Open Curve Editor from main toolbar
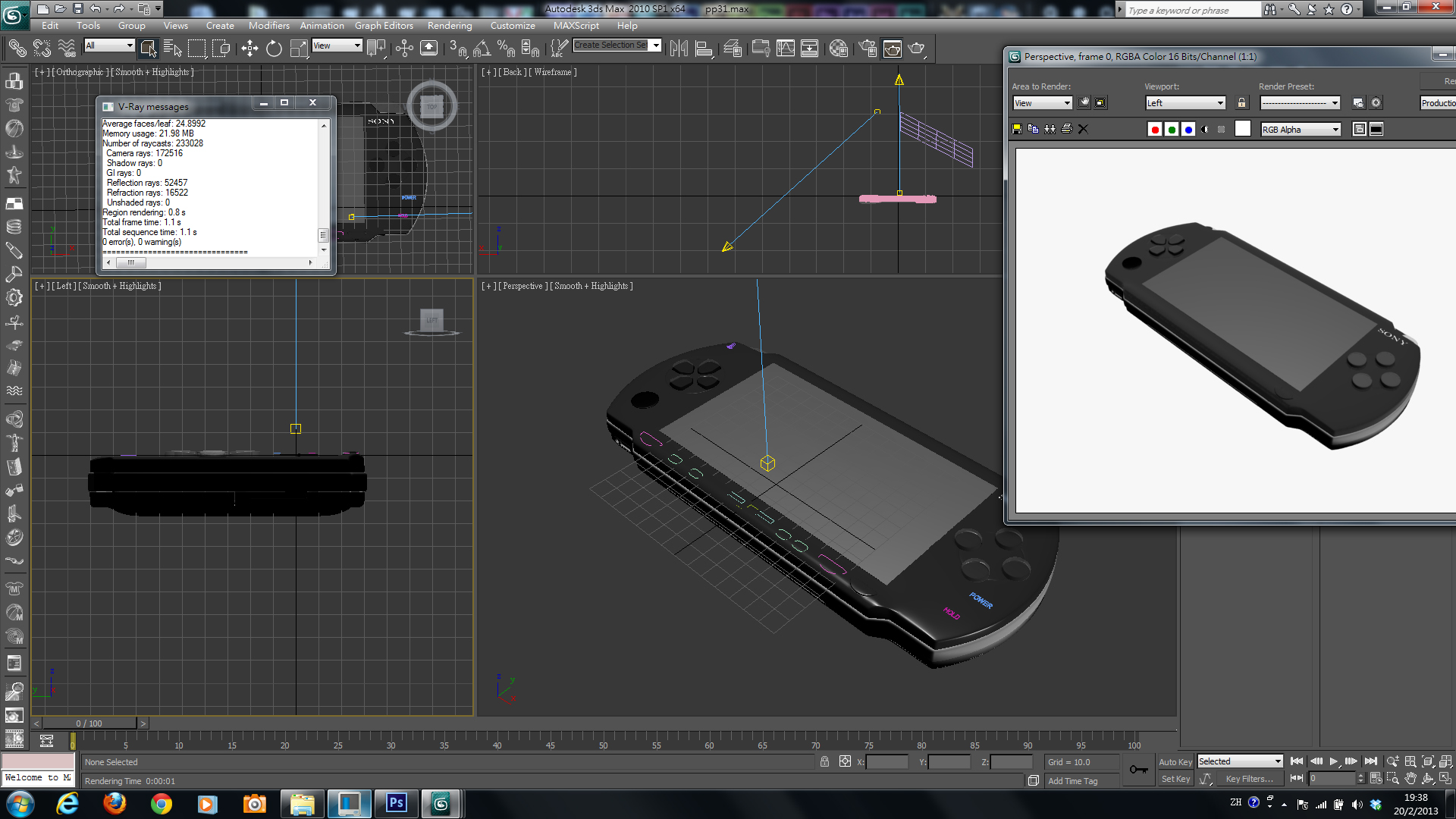Image resolution: width=1456 pixels, height=819 pixels. [x=786, y=49]
